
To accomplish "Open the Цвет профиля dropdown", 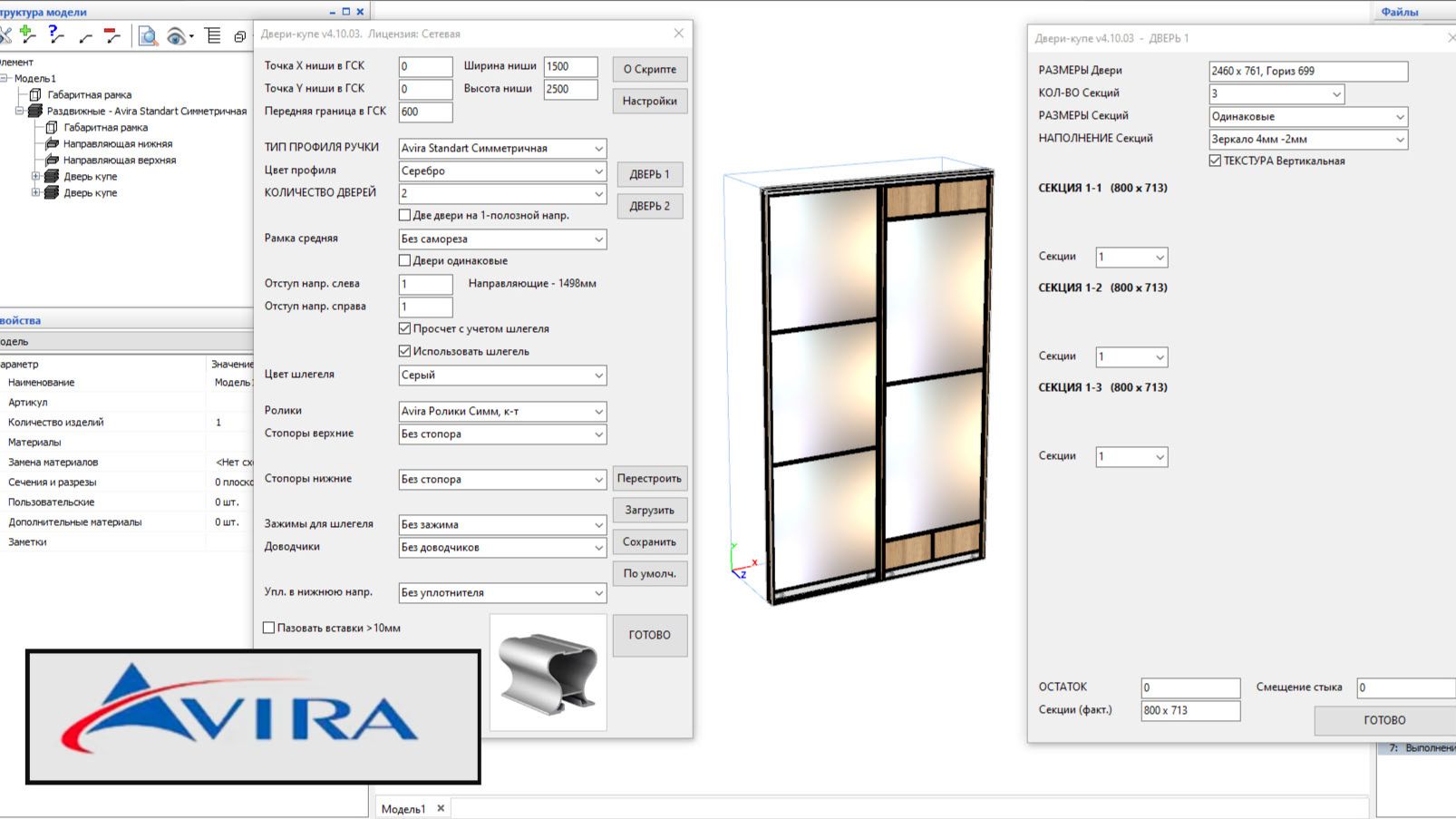I will click(x=502, y=171).
